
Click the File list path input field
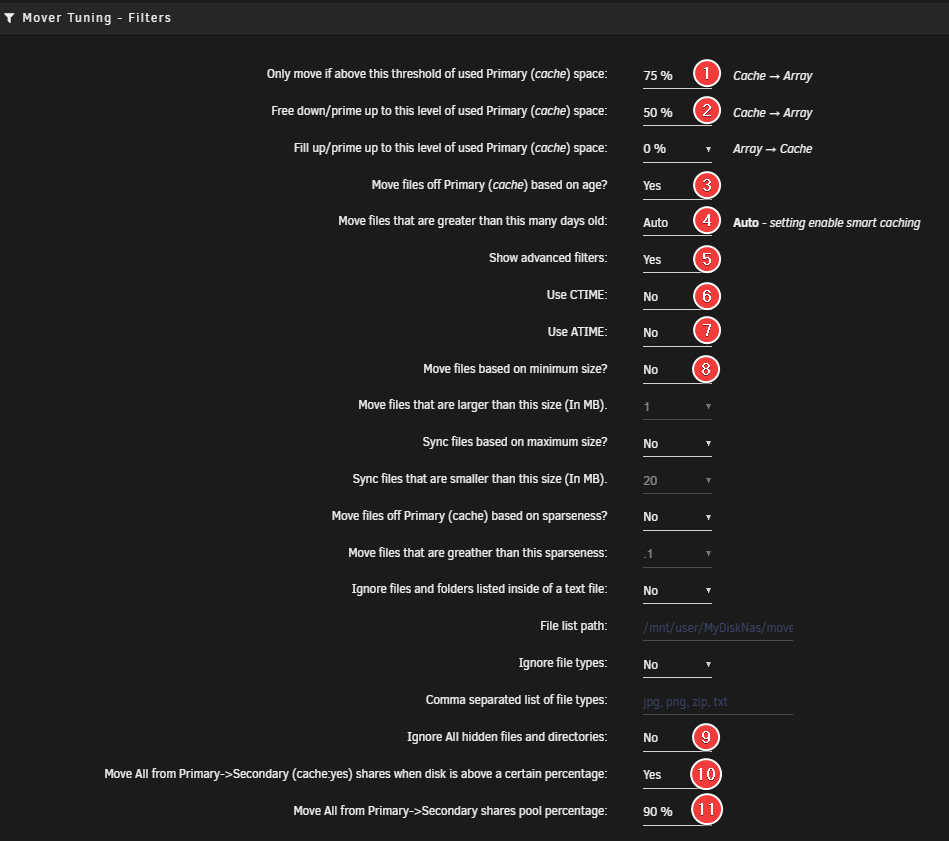[x=717, y=628]
